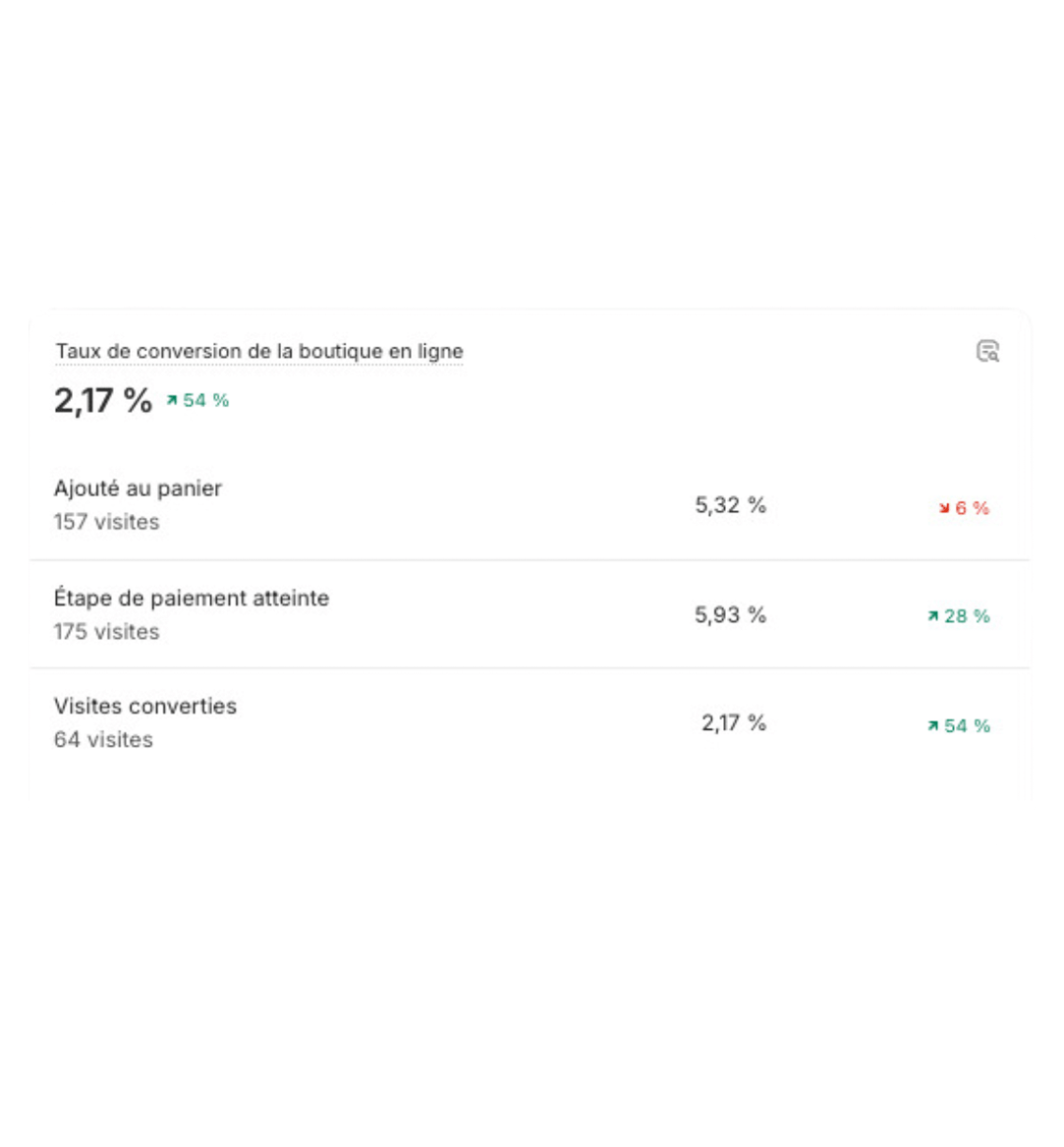Click 2,17 % in Visites converties row
Image resolution: width=1064 pixels, height=1147 pixels.
tap(733, 722)
